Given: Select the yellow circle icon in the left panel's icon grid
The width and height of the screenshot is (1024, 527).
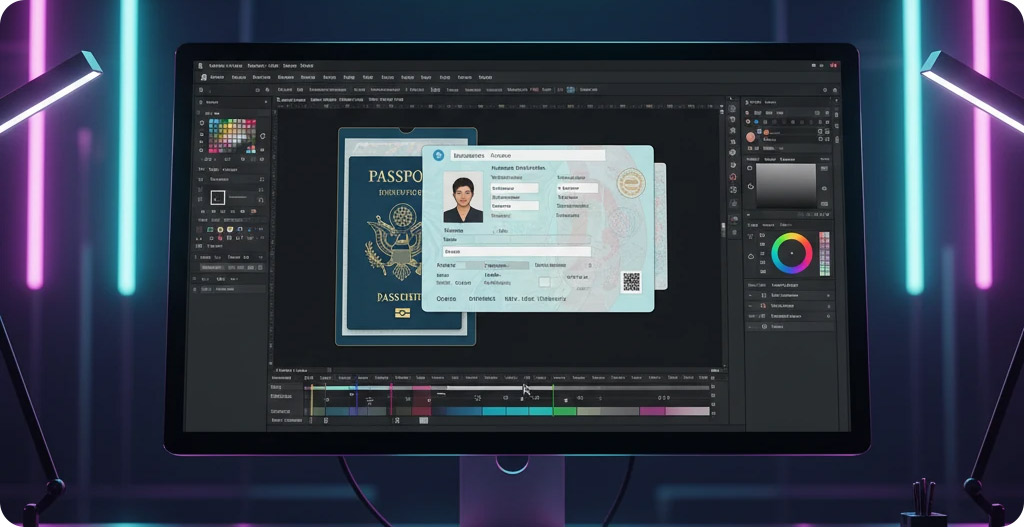Looking at the screenshot, I should (220, 229).
